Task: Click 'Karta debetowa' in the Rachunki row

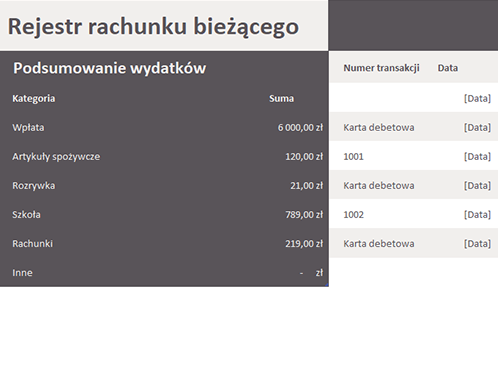Action: [379, 244]
